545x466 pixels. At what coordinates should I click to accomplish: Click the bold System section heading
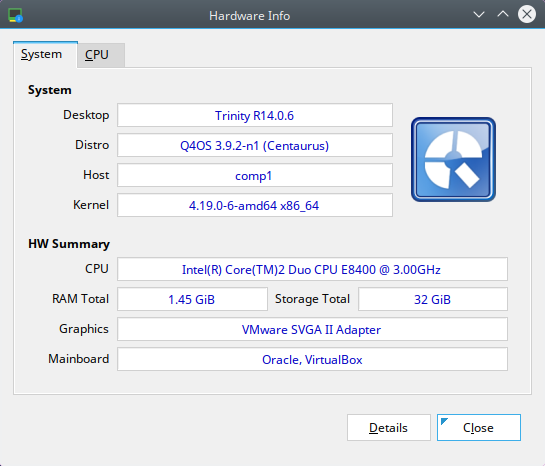coord(50,90)
